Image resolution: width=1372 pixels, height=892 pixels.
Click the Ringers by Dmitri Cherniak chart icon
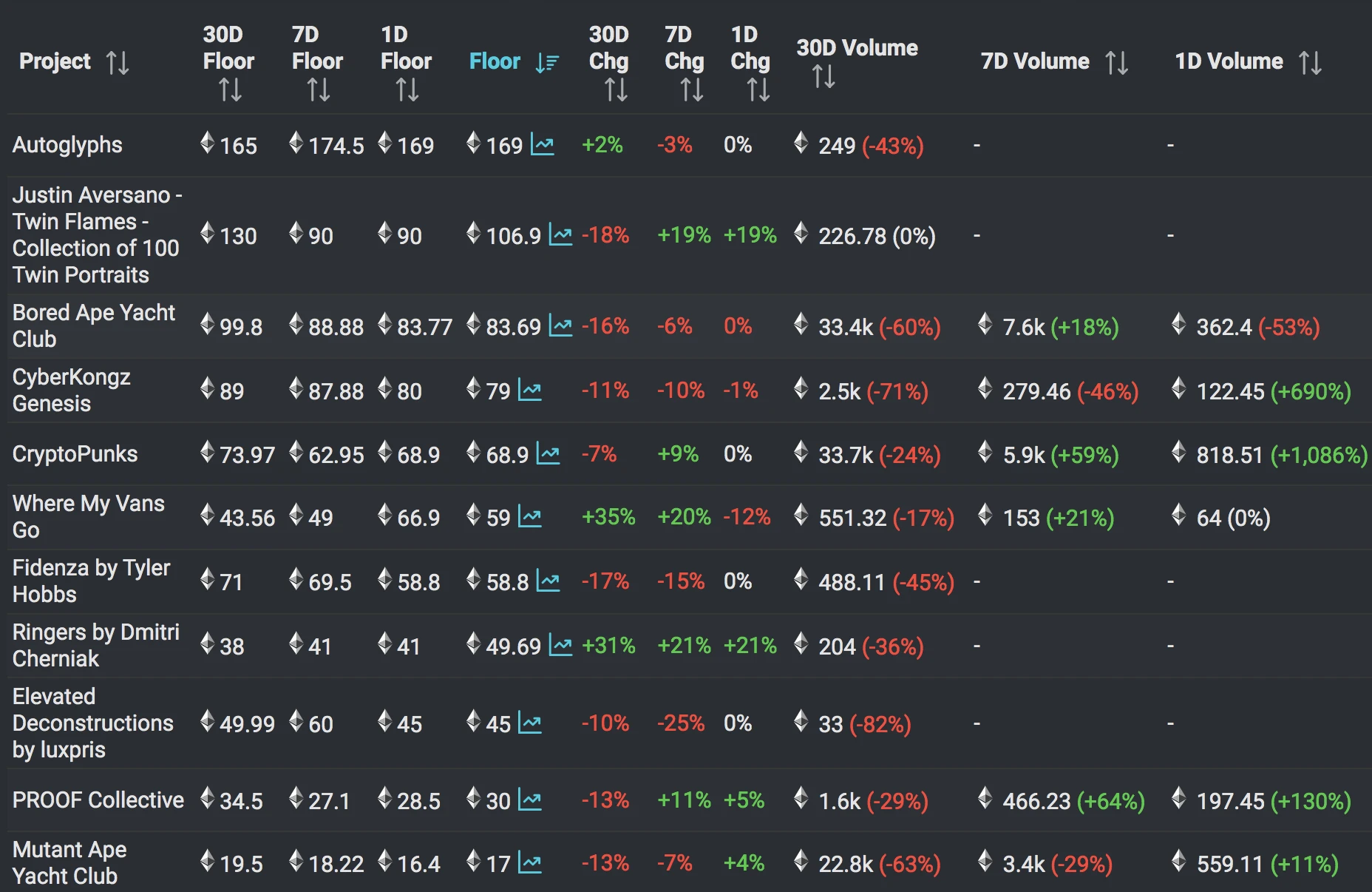tap(560, 646)
